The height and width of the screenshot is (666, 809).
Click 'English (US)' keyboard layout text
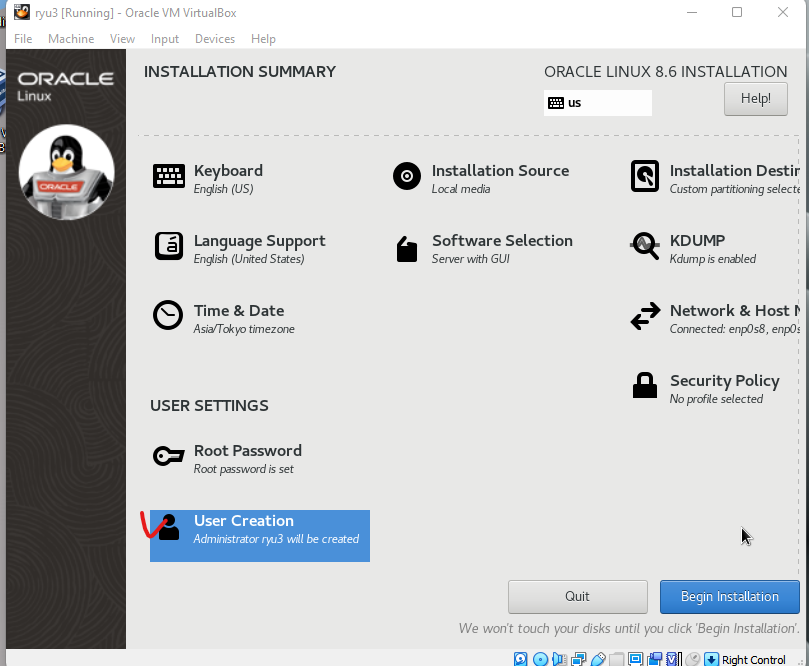point(223,189)
